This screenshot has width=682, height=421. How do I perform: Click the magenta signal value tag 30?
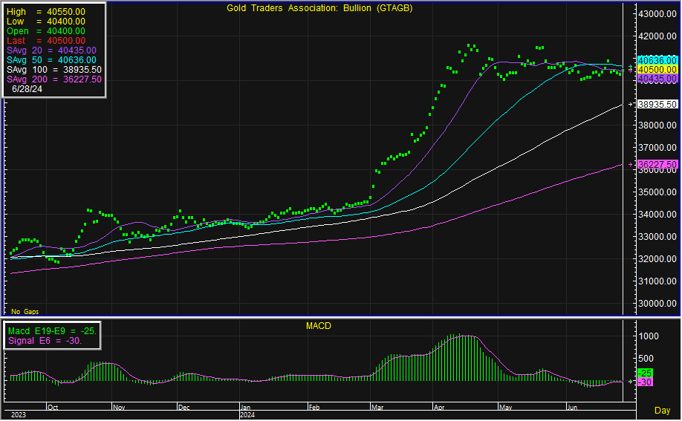pos(646,382)
